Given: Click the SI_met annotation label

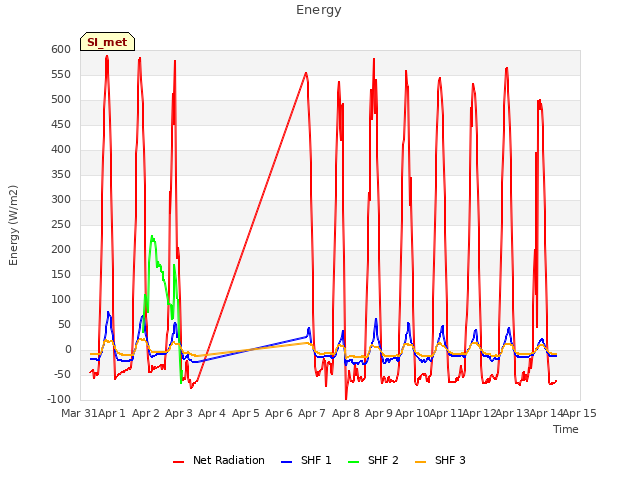Looking at the screenshot, I should coord(107,42).
